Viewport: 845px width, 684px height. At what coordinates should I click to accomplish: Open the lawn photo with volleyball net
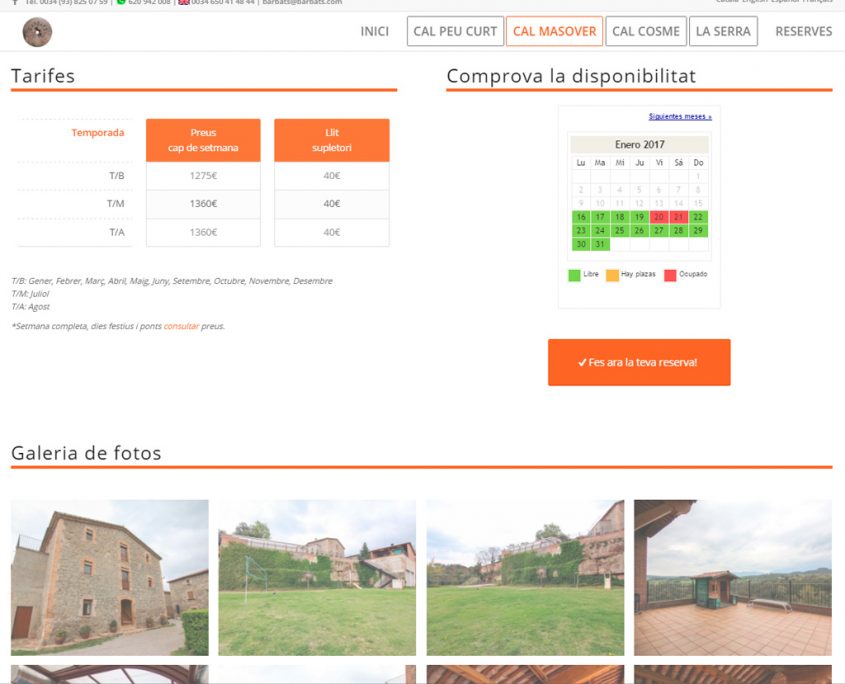(x=317, y=577)
